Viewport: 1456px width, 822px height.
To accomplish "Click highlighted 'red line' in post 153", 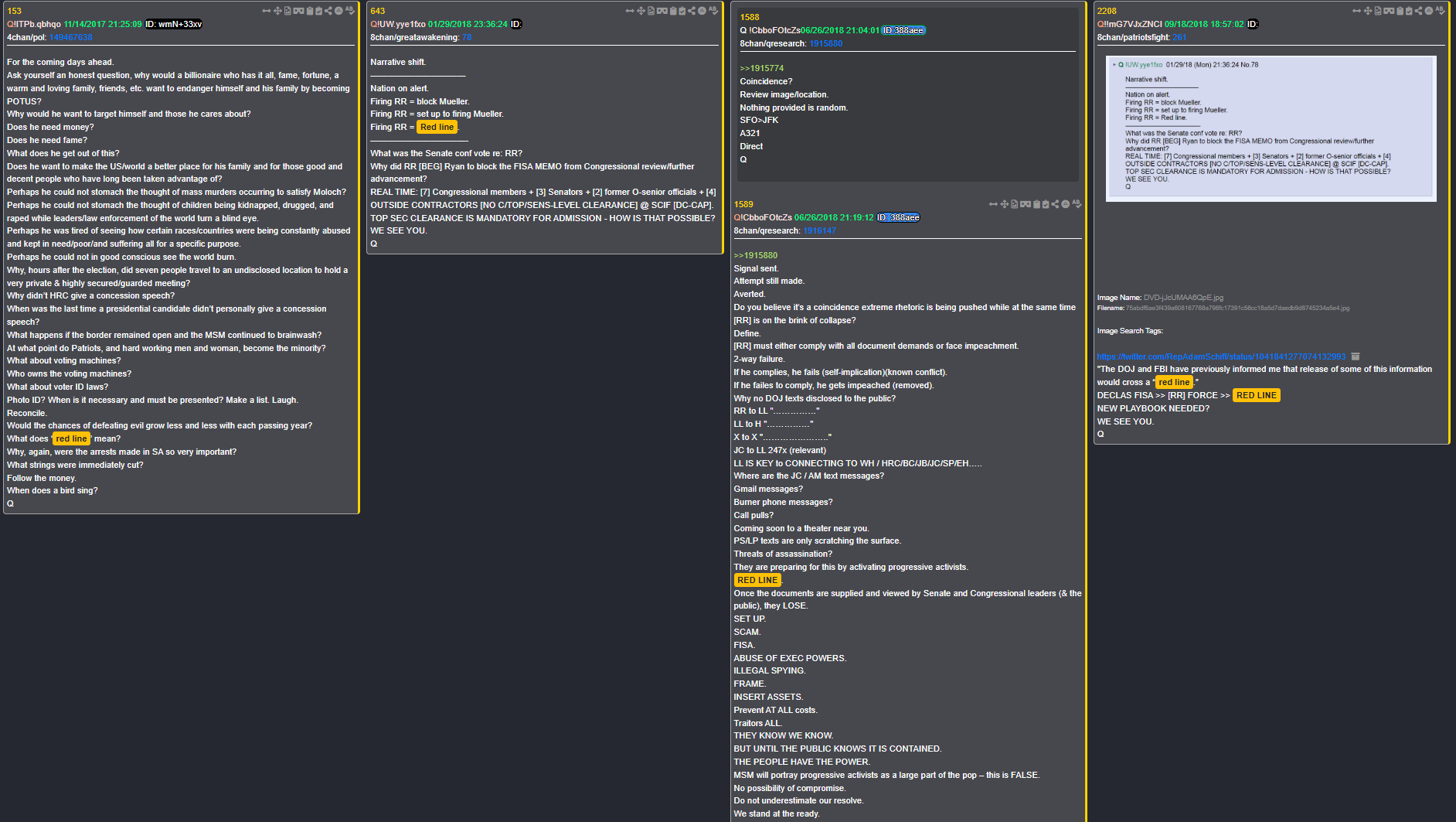I will pyautogui.click(x=71, y=438).
